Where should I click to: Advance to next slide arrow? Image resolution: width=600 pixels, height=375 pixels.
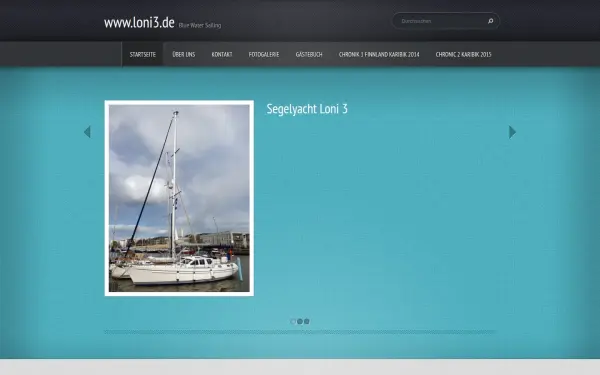512,132
